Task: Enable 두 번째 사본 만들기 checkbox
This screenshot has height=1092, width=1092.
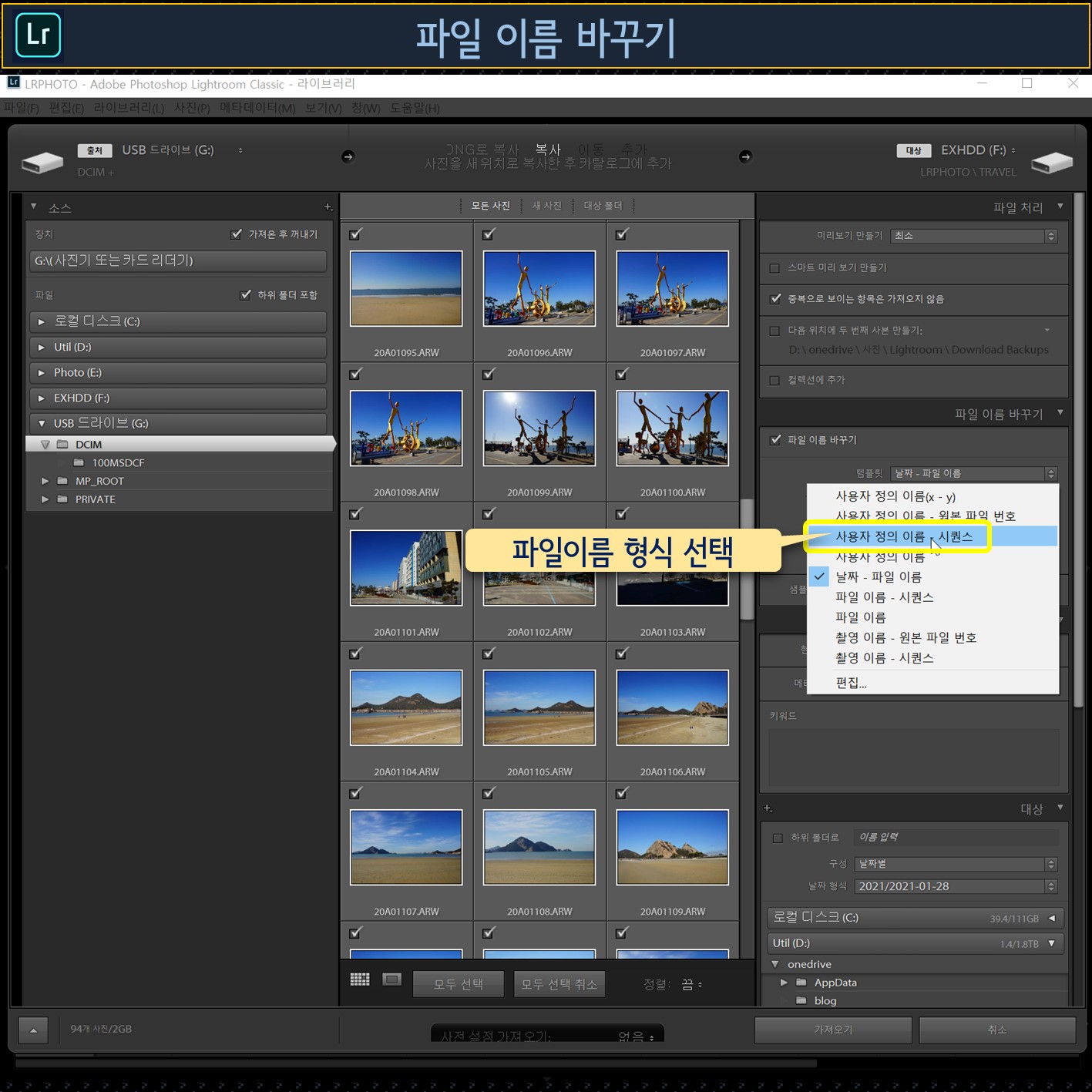Action: [x=775, y=331]
